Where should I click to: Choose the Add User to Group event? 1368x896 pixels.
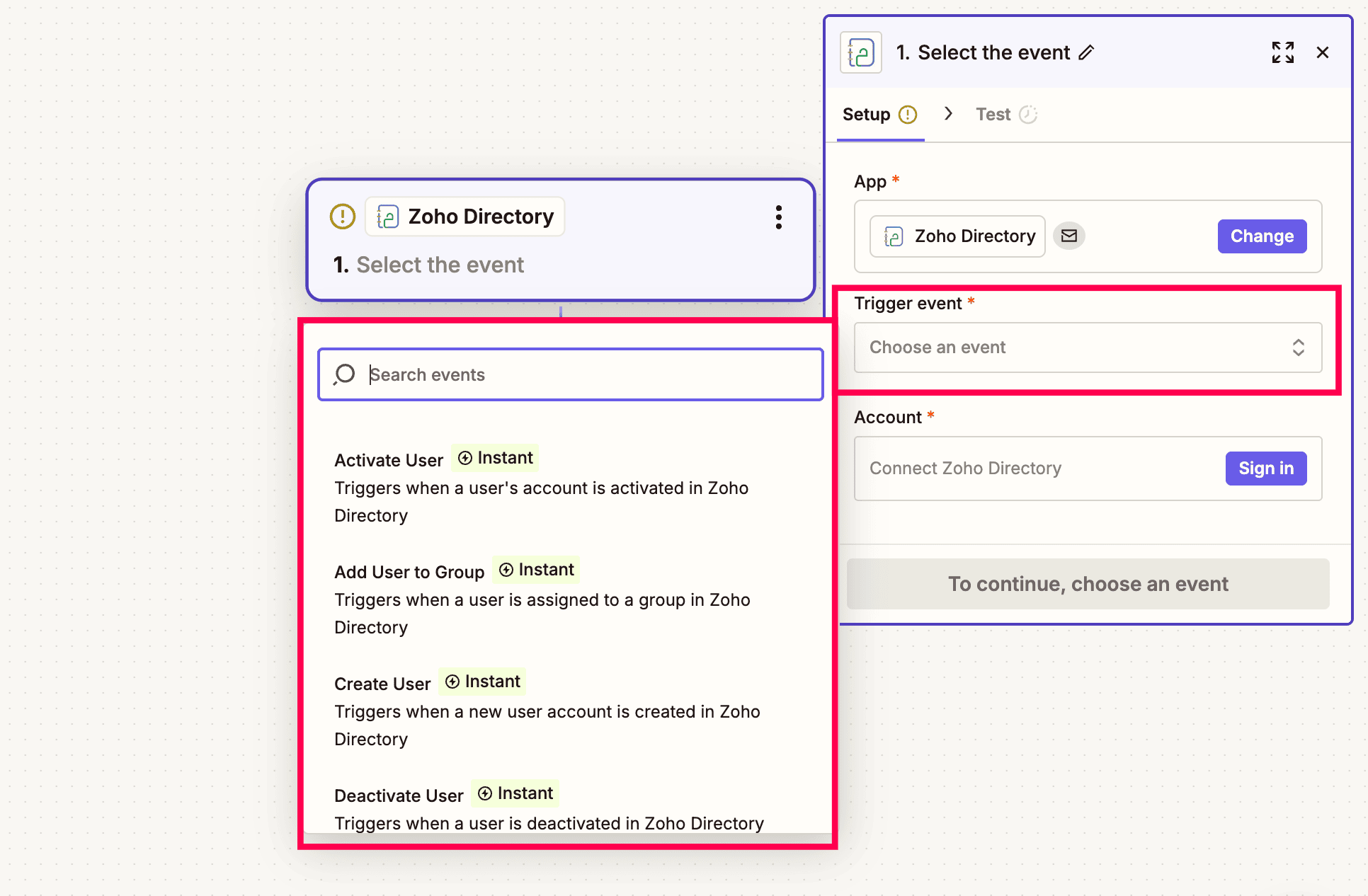(x=409, y=572)
